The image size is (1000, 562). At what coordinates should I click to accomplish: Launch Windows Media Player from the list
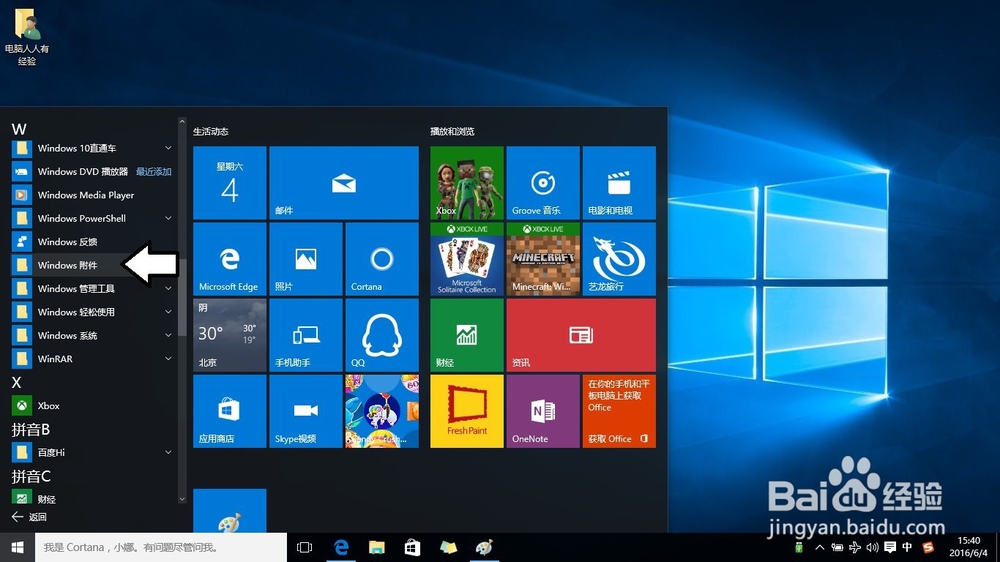(92, 195)
